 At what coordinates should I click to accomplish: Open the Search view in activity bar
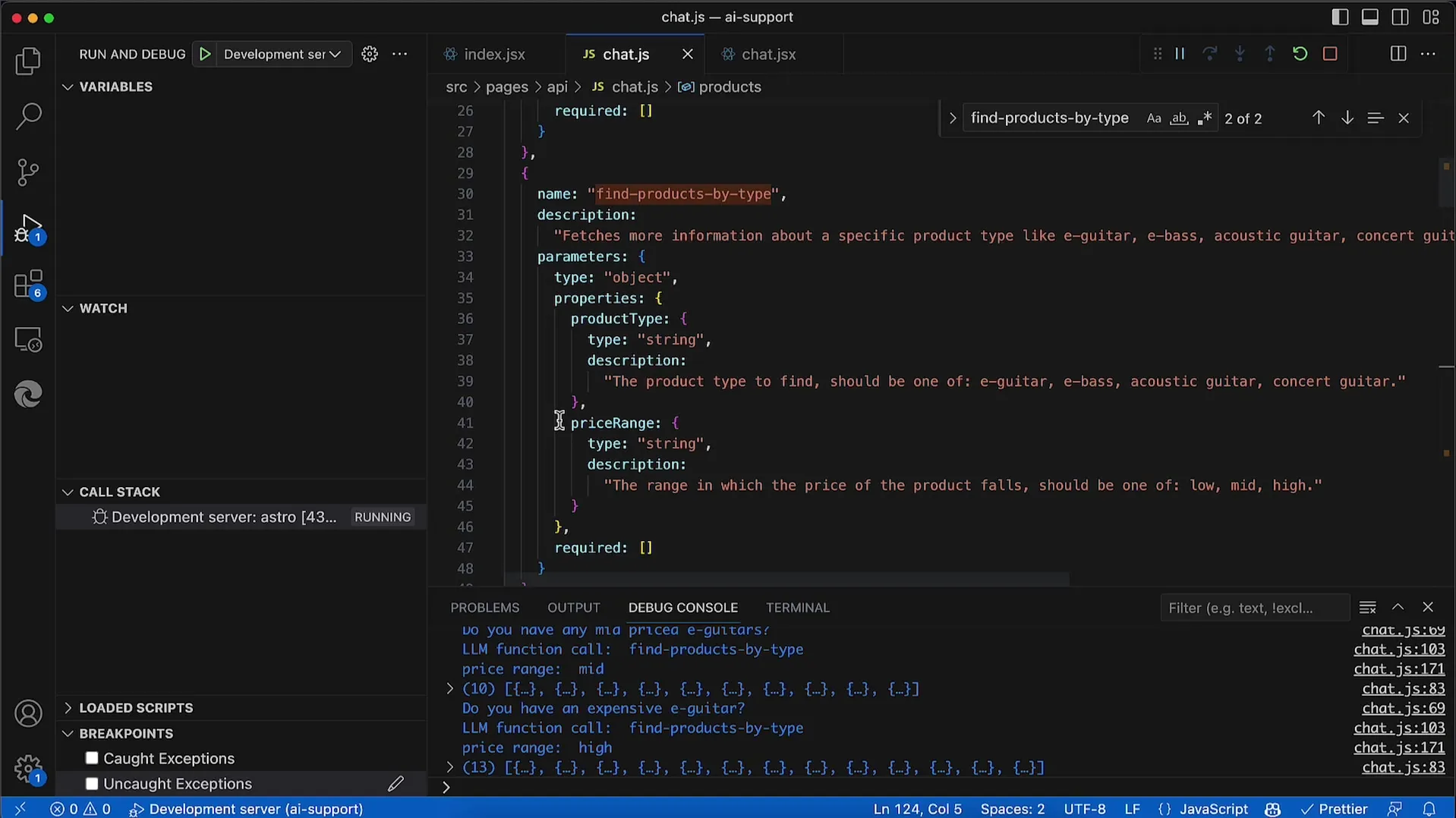[x=28, y=116]
